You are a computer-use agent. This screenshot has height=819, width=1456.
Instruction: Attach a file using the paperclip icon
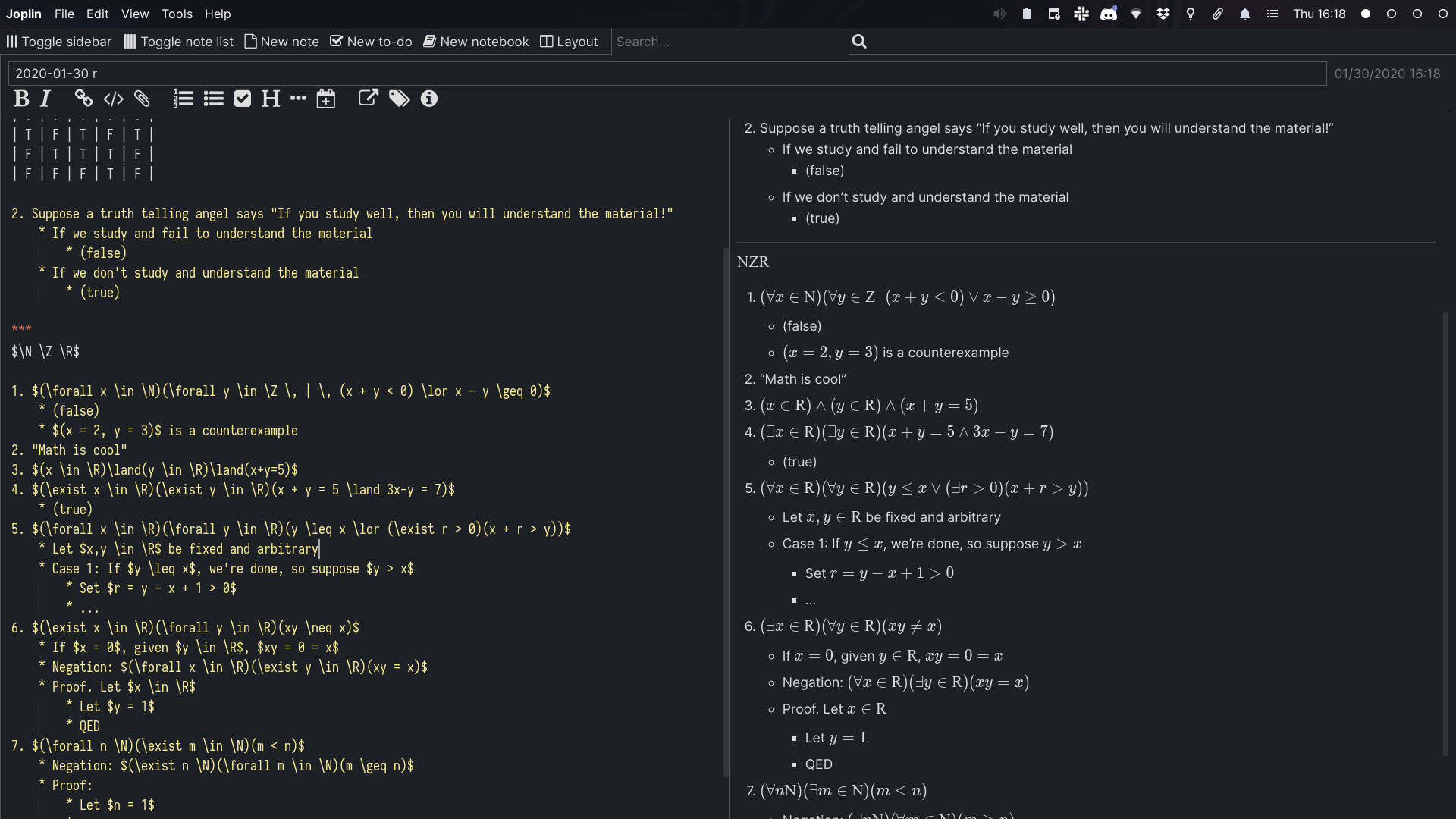tap(143, 99)
